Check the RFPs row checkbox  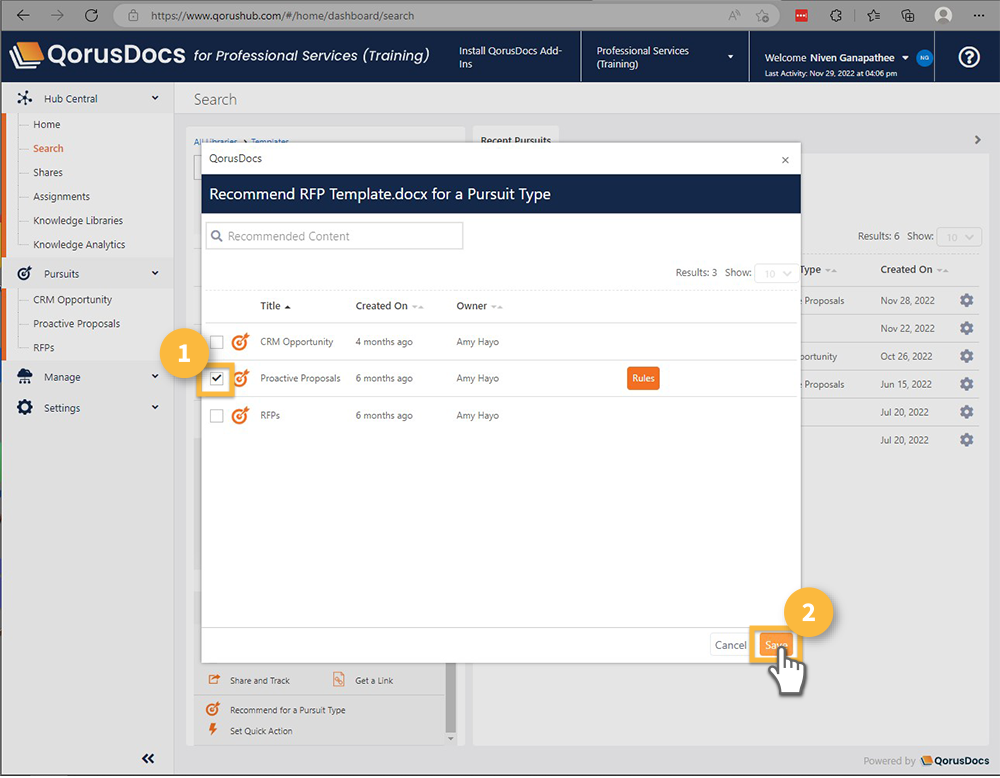click(x=217, y=416)
